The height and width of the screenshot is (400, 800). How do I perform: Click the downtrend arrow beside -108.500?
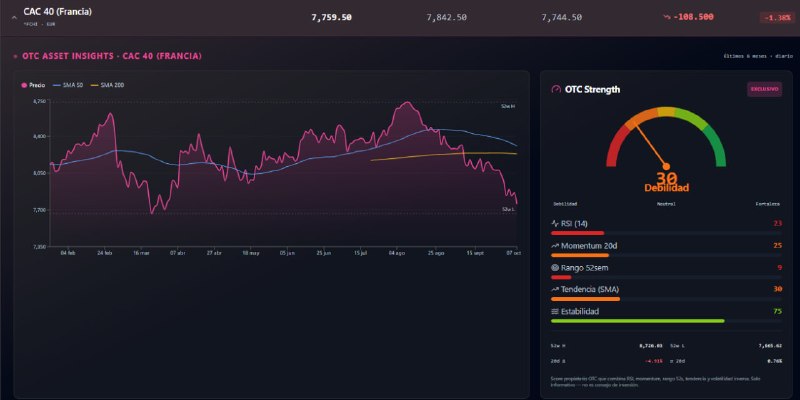[666, 17]
